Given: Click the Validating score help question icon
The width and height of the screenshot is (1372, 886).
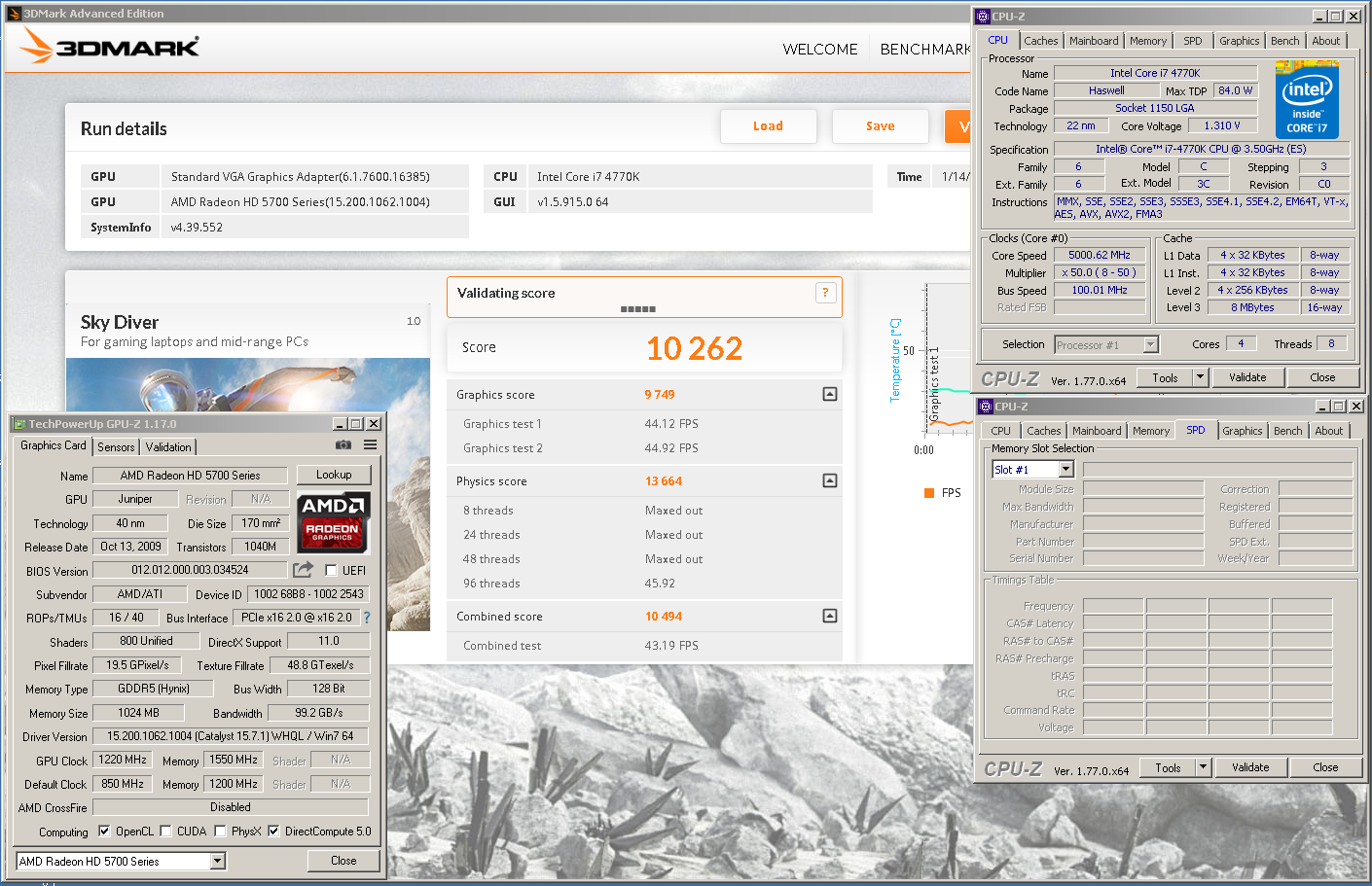Looking at the screenshot, I should [x=826, y=293].
